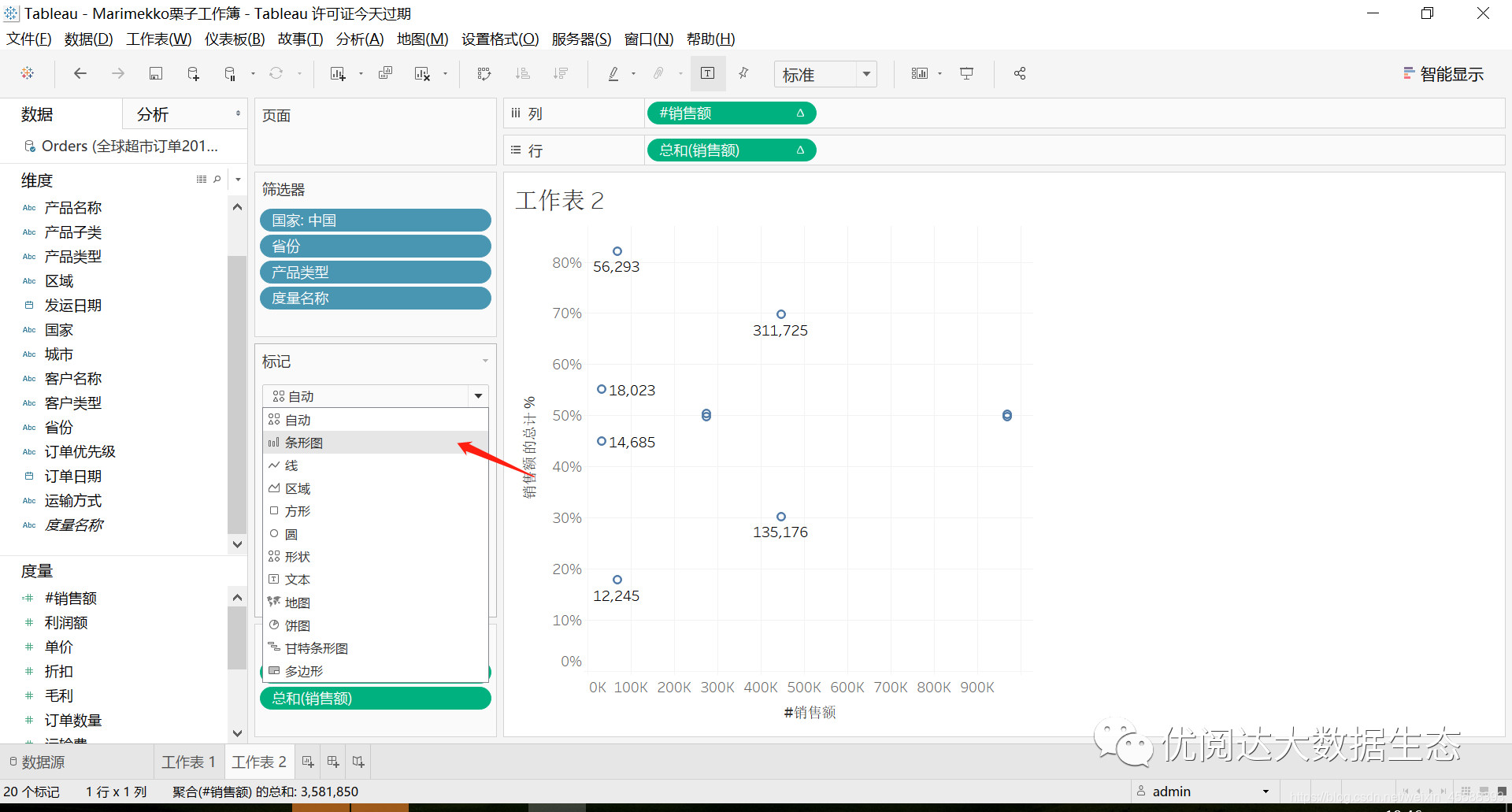Viewport: 1512px width, 812px height.
Task: Swap rows and columns icon
Action: 484,73
